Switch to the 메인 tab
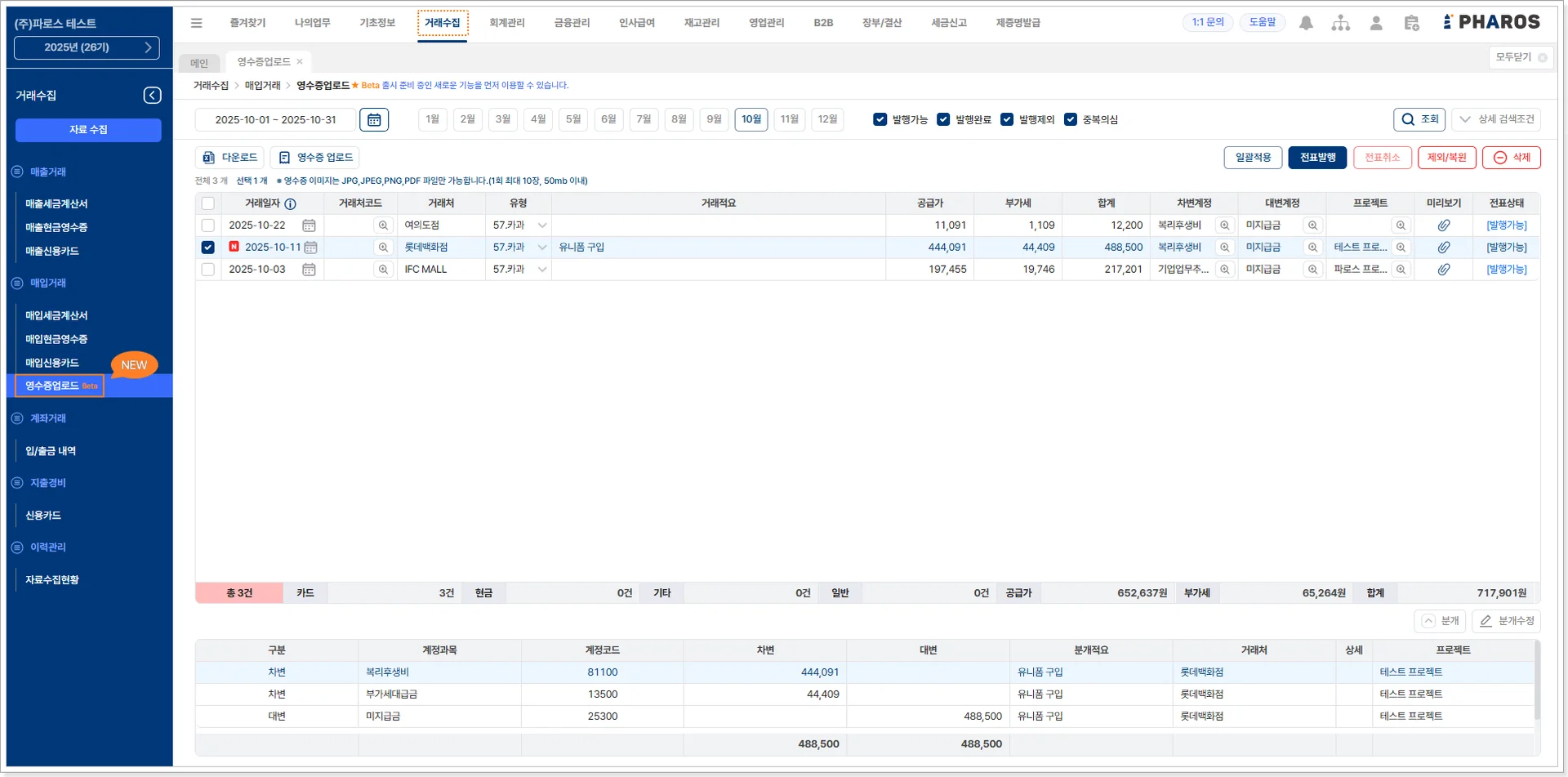 click(x=199, y=63)
